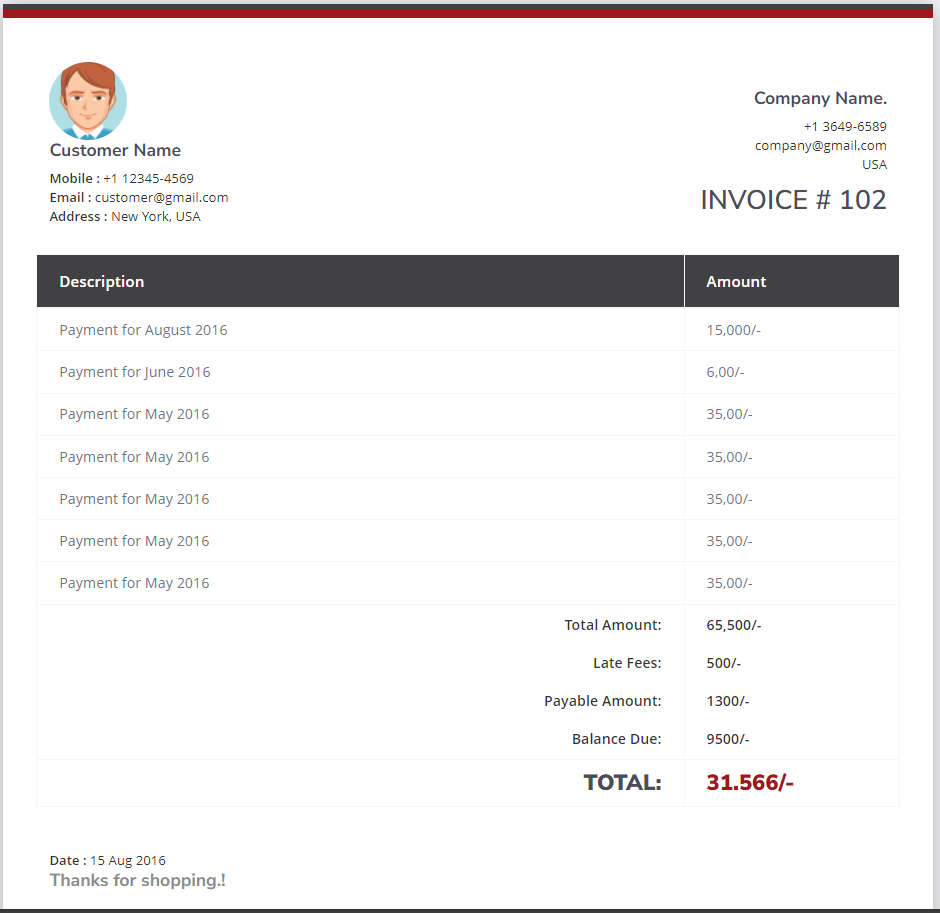Select the Payment for August 2016 row
940x913 pixels.
[x=143, y=330]
